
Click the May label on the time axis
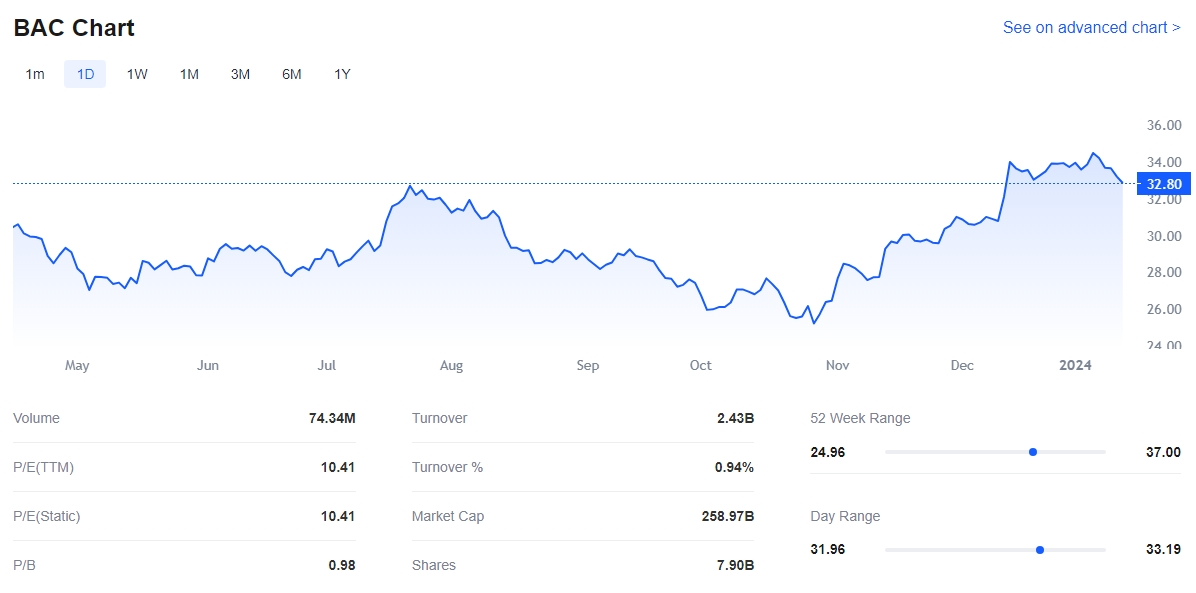tap(77, 365)
